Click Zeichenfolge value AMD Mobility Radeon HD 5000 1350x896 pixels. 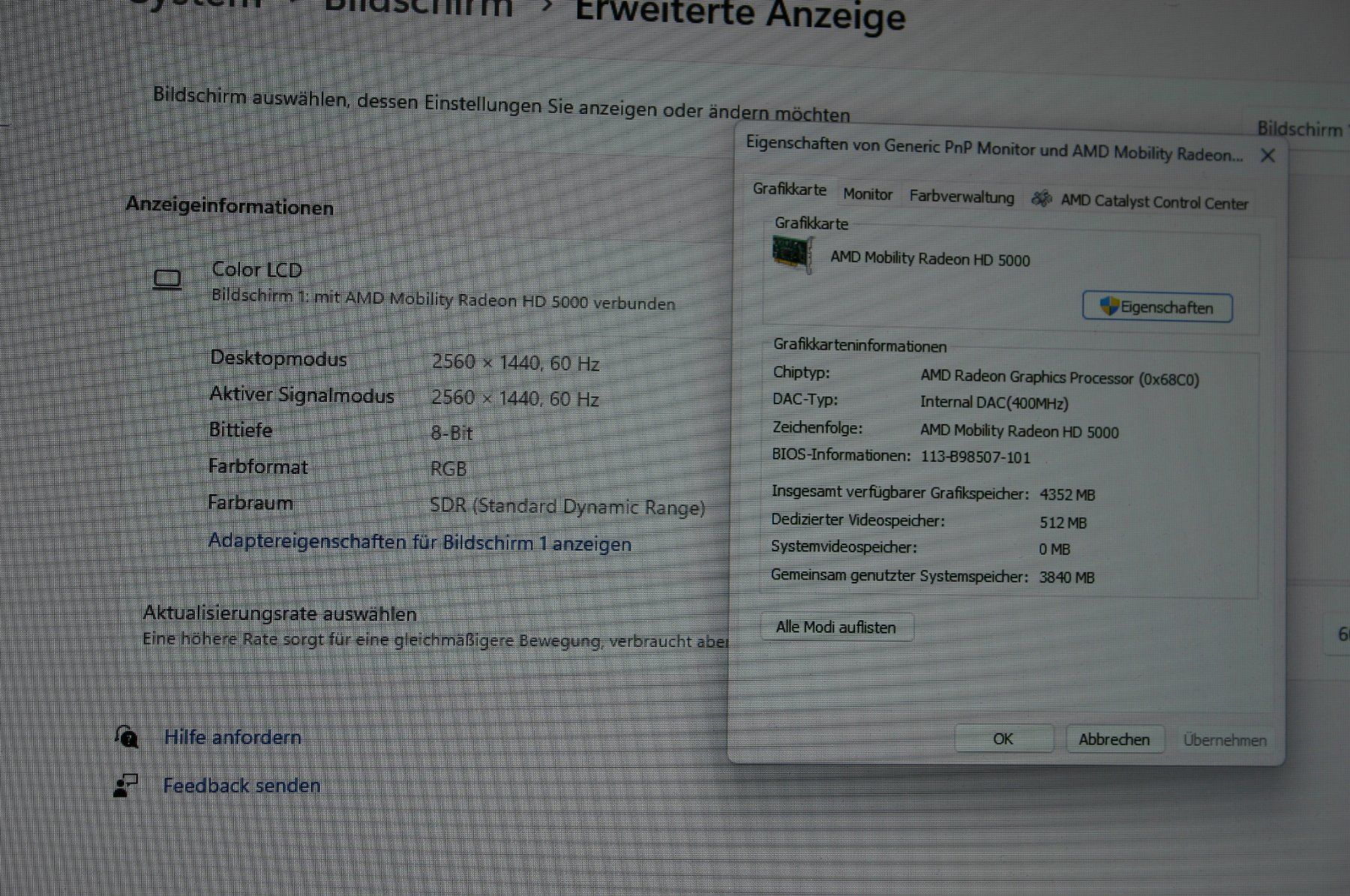point(1019,431)
